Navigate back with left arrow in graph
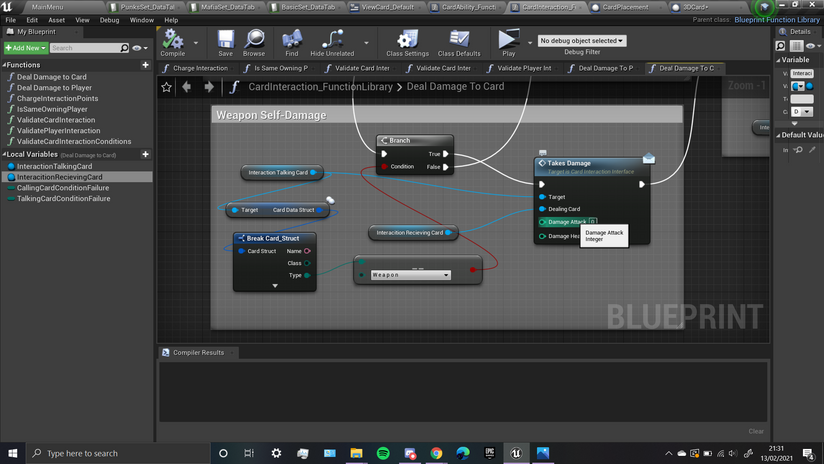Image resolution: width=824 pixels, height=464 pixels. (x=187, y=87)
